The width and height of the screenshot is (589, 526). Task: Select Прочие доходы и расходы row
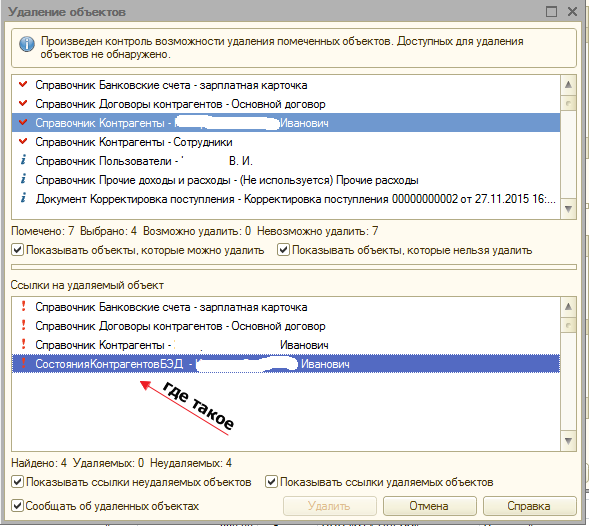tap(286, 180)
